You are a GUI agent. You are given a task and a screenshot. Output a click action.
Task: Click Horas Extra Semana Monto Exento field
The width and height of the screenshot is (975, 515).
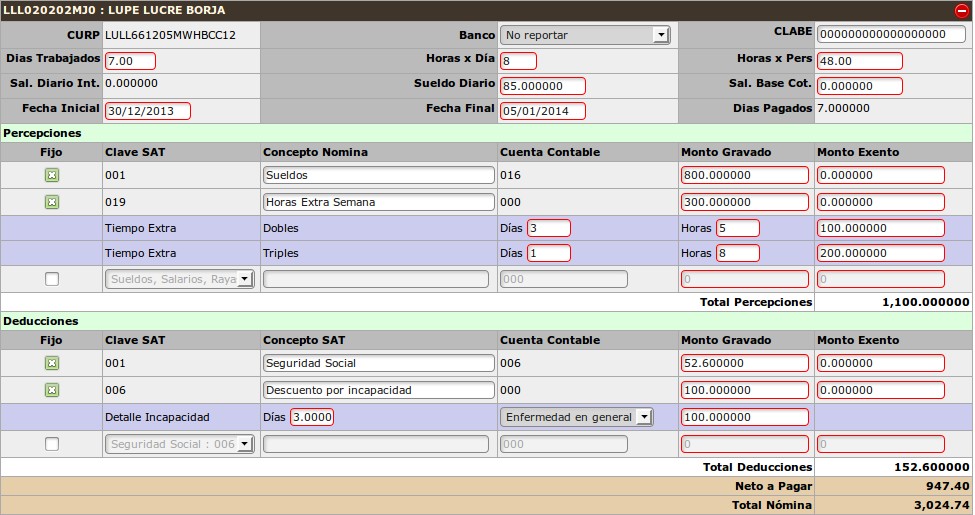coord(880,202)
